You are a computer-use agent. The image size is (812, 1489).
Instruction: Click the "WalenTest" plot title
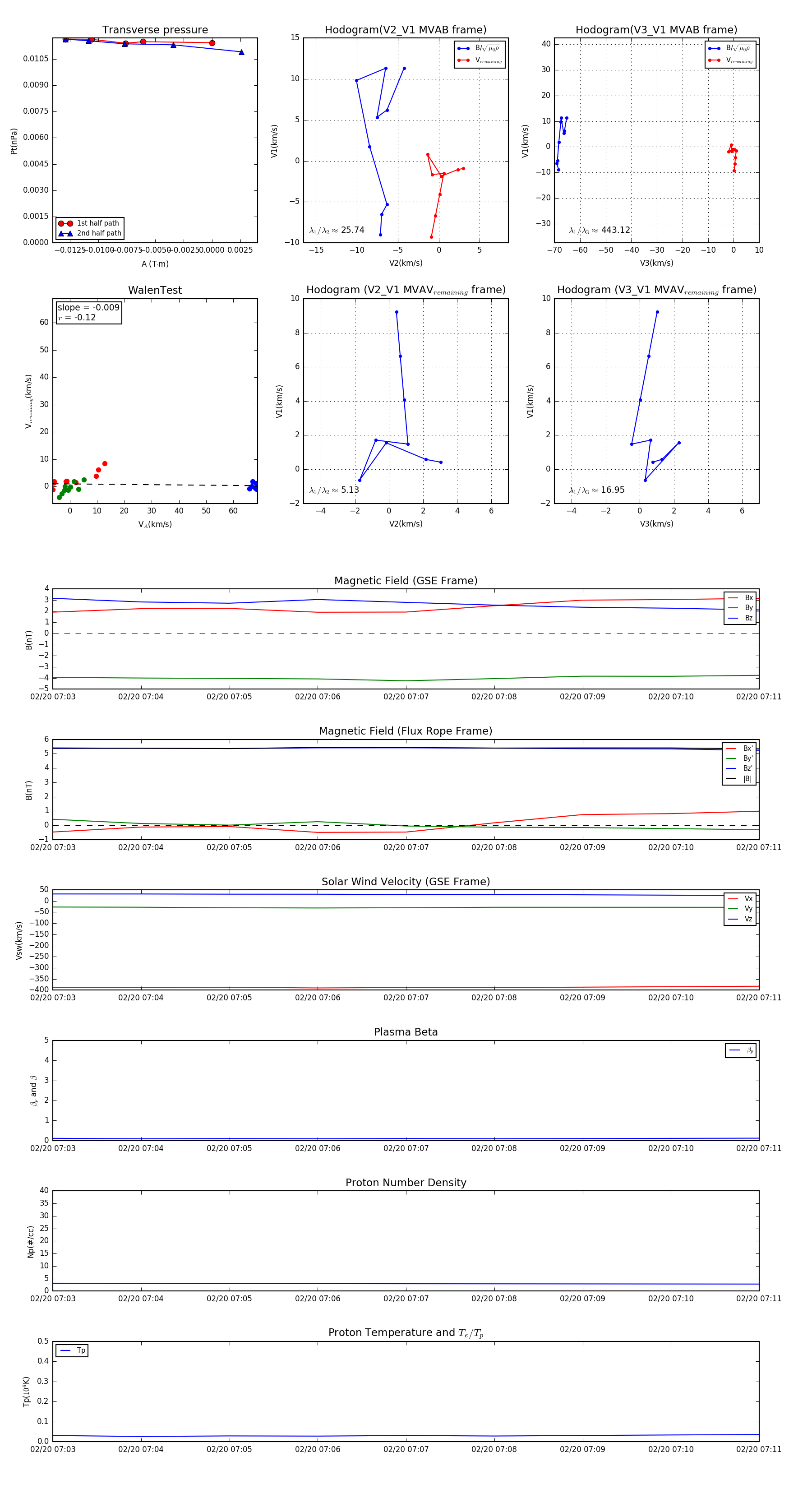point(155,290)
